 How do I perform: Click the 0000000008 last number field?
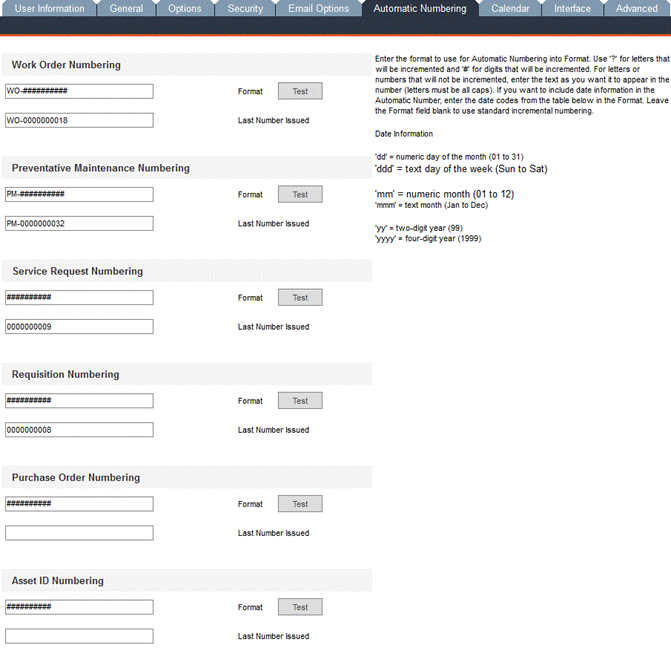[79, 430]
